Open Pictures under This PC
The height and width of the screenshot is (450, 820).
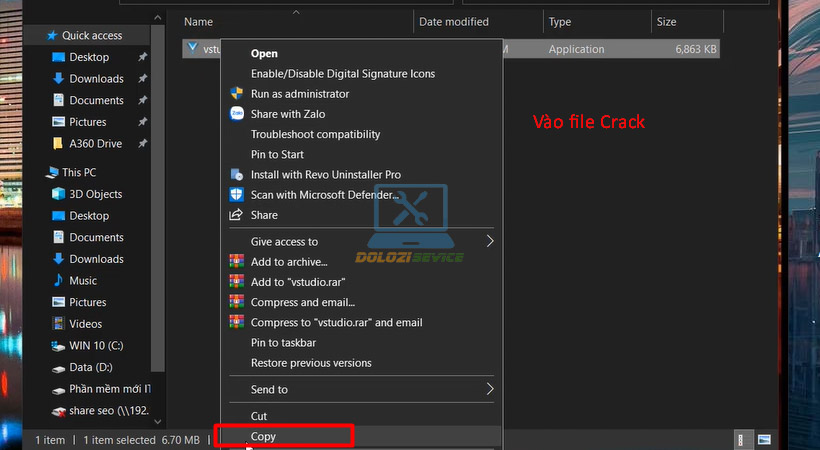click(87, 302)
